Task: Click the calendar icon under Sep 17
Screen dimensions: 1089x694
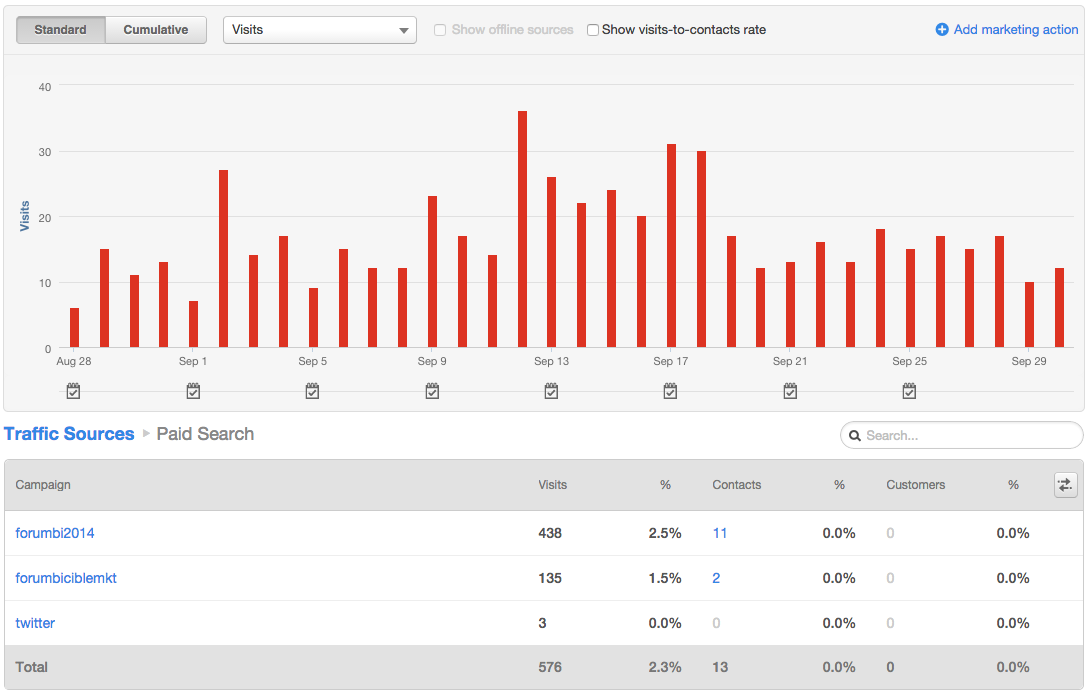Action: [x=670, y=390]
